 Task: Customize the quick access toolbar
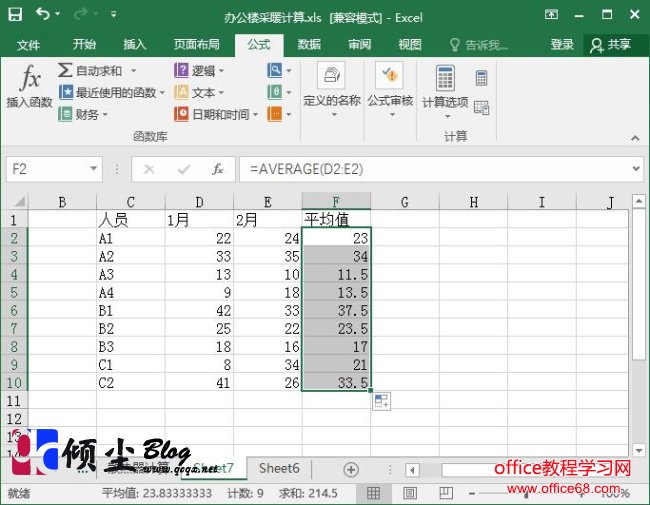click(113, 15)
